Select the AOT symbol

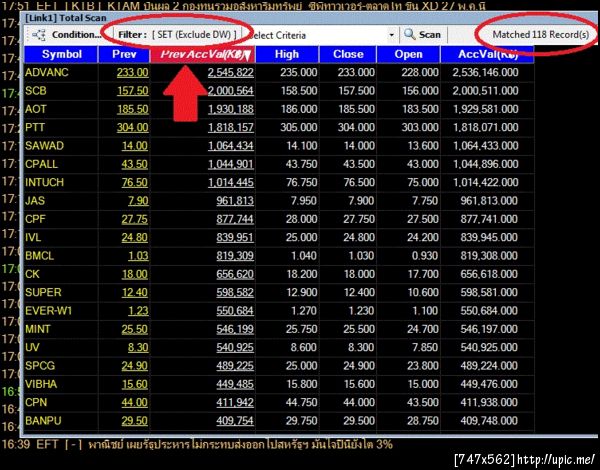point(36,109)
